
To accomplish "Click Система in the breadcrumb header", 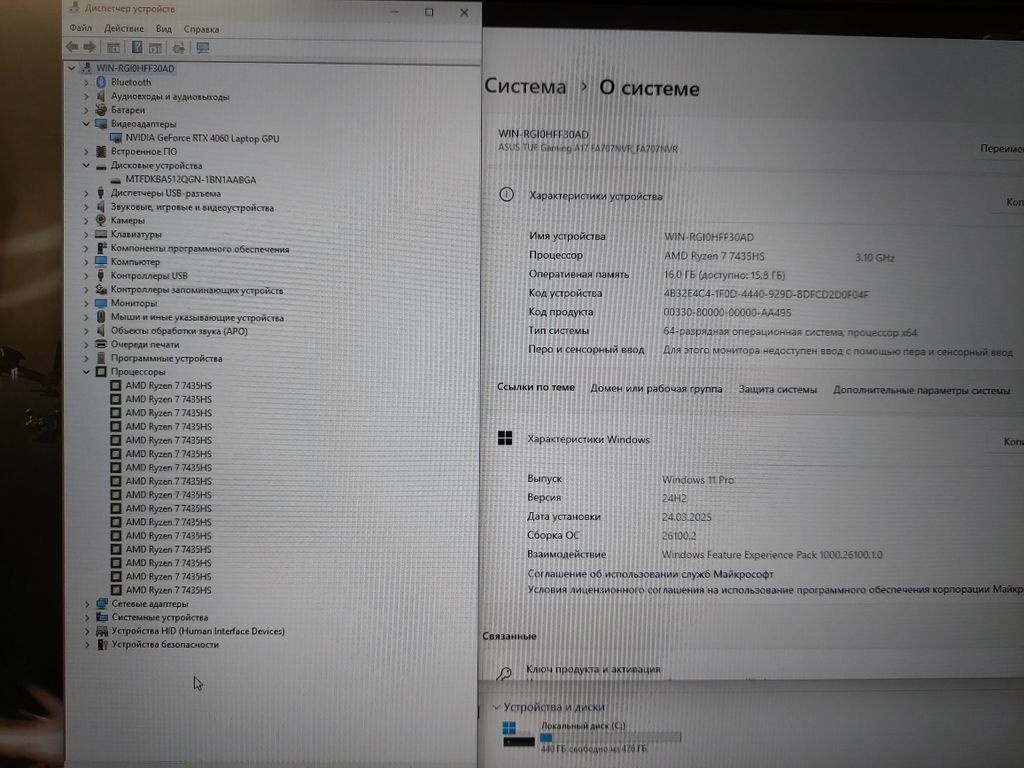I will (525, 87).
